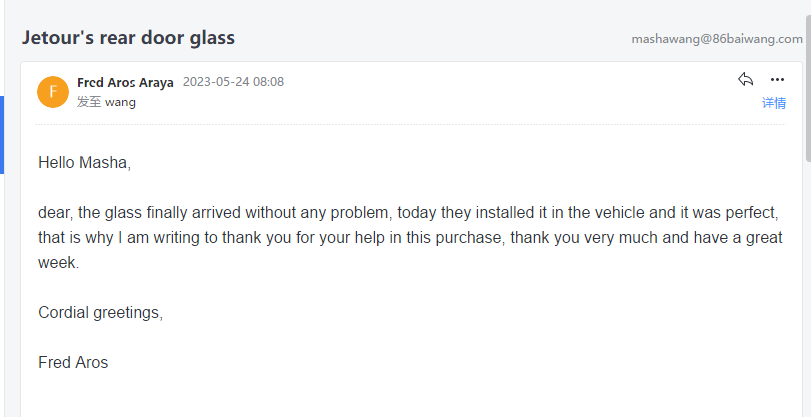
Task: Click recipient name wang
Action: click(120, 102)
